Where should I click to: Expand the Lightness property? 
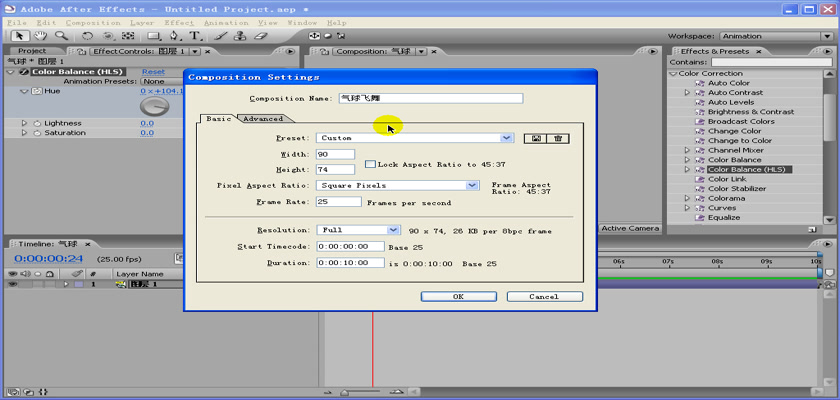tap(24, 123)
